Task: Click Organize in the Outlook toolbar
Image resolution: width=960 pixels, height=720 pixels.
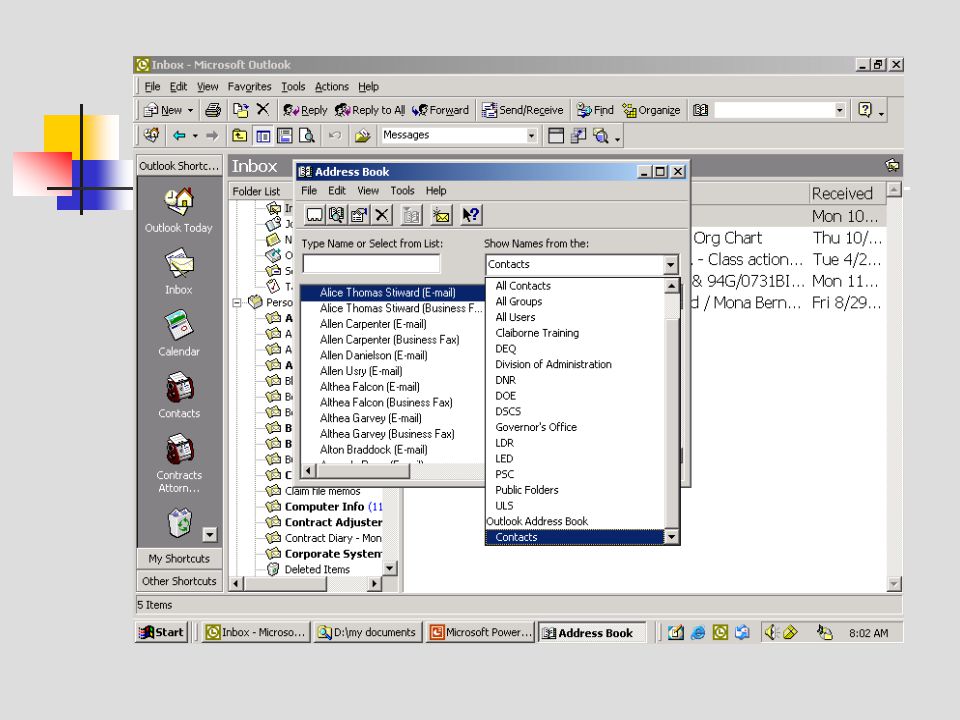Action: [651, 110]
